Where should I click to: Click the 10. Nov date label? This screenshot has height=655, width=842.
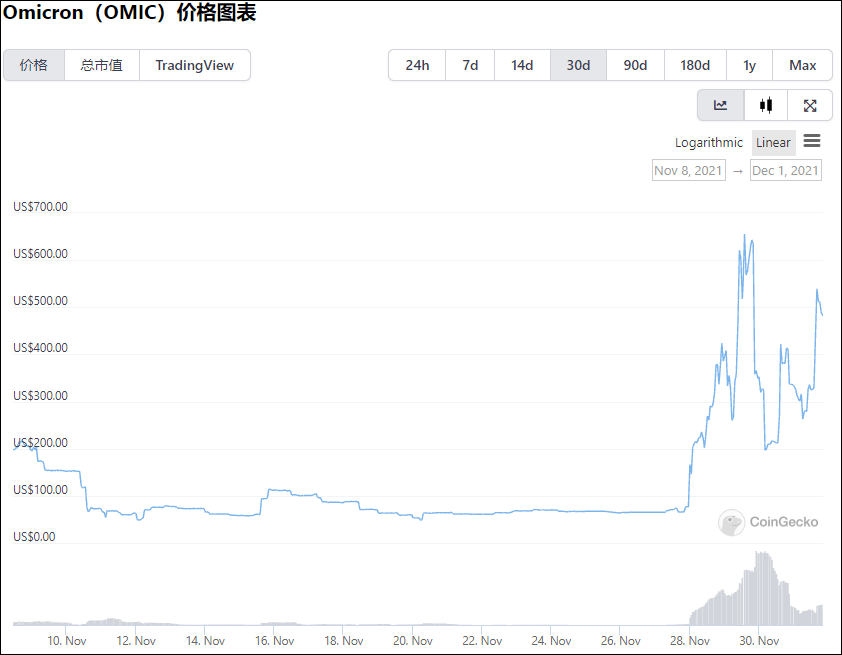coord(67,641)
